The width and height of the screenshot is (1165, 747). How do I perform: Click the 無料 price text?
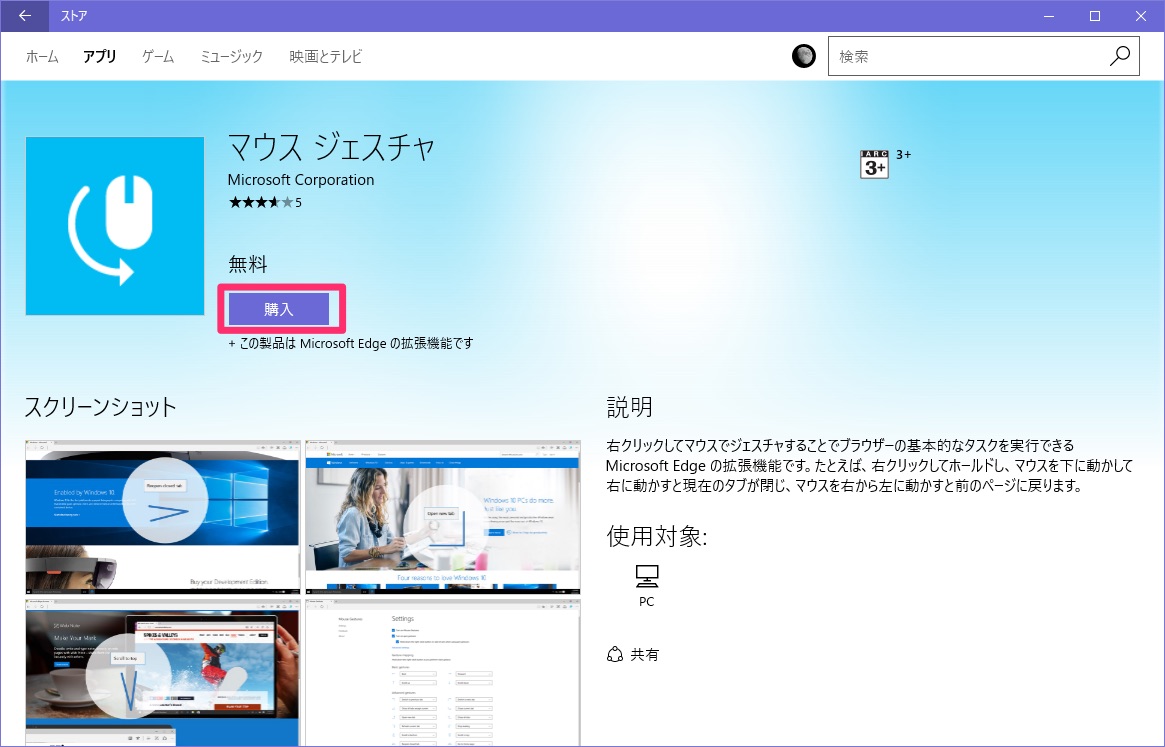click(247, 264)
